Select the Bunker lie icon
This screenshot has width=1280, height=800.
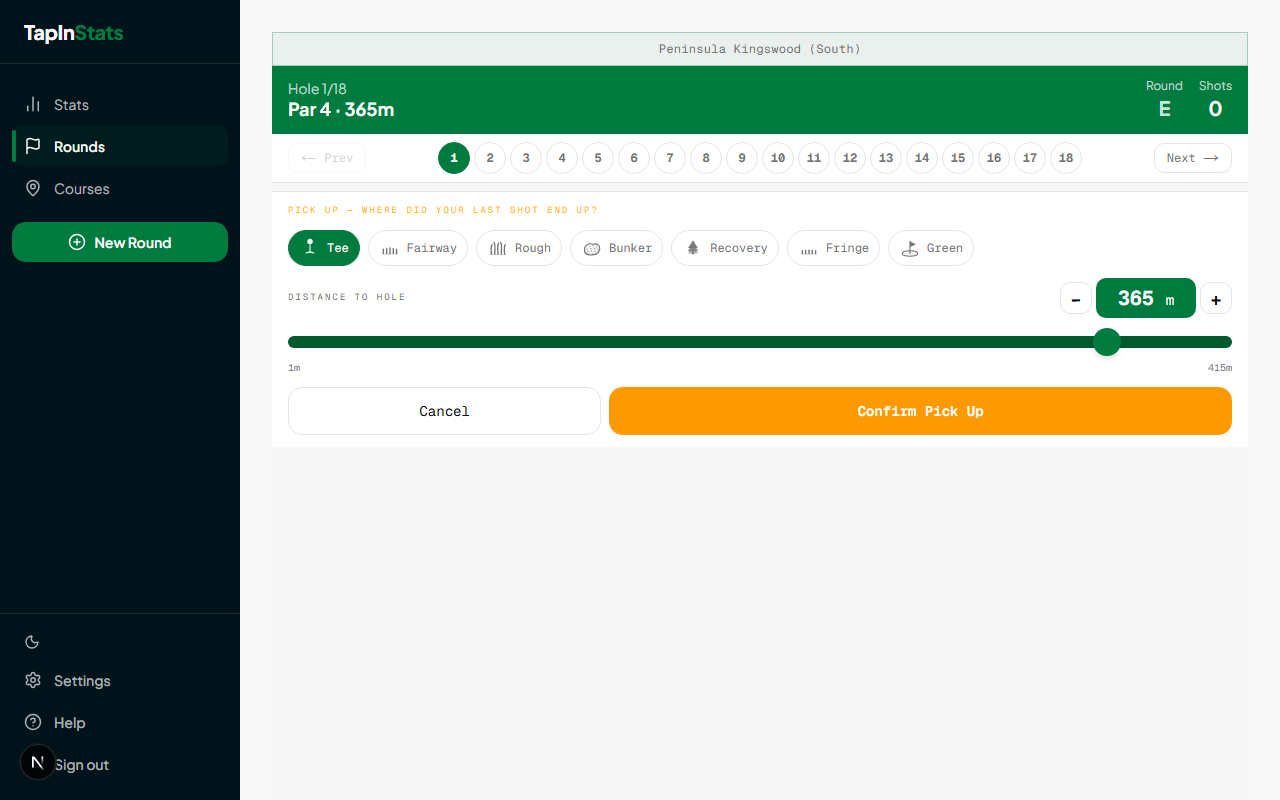[x=594, y=248]
